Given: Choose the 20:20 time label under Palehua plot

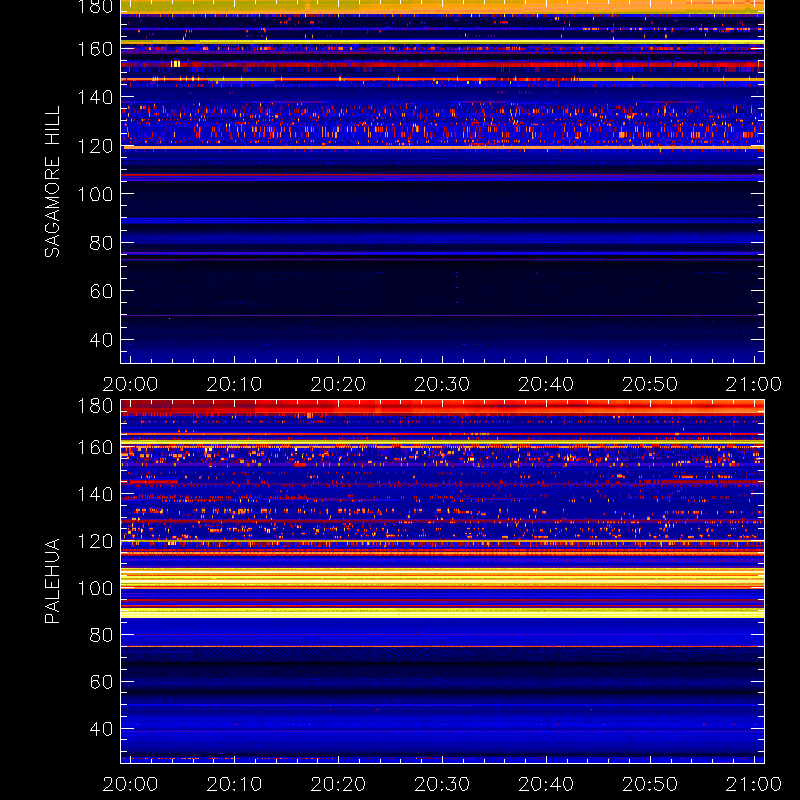Looking at the screenshot, I should (338, 784).
